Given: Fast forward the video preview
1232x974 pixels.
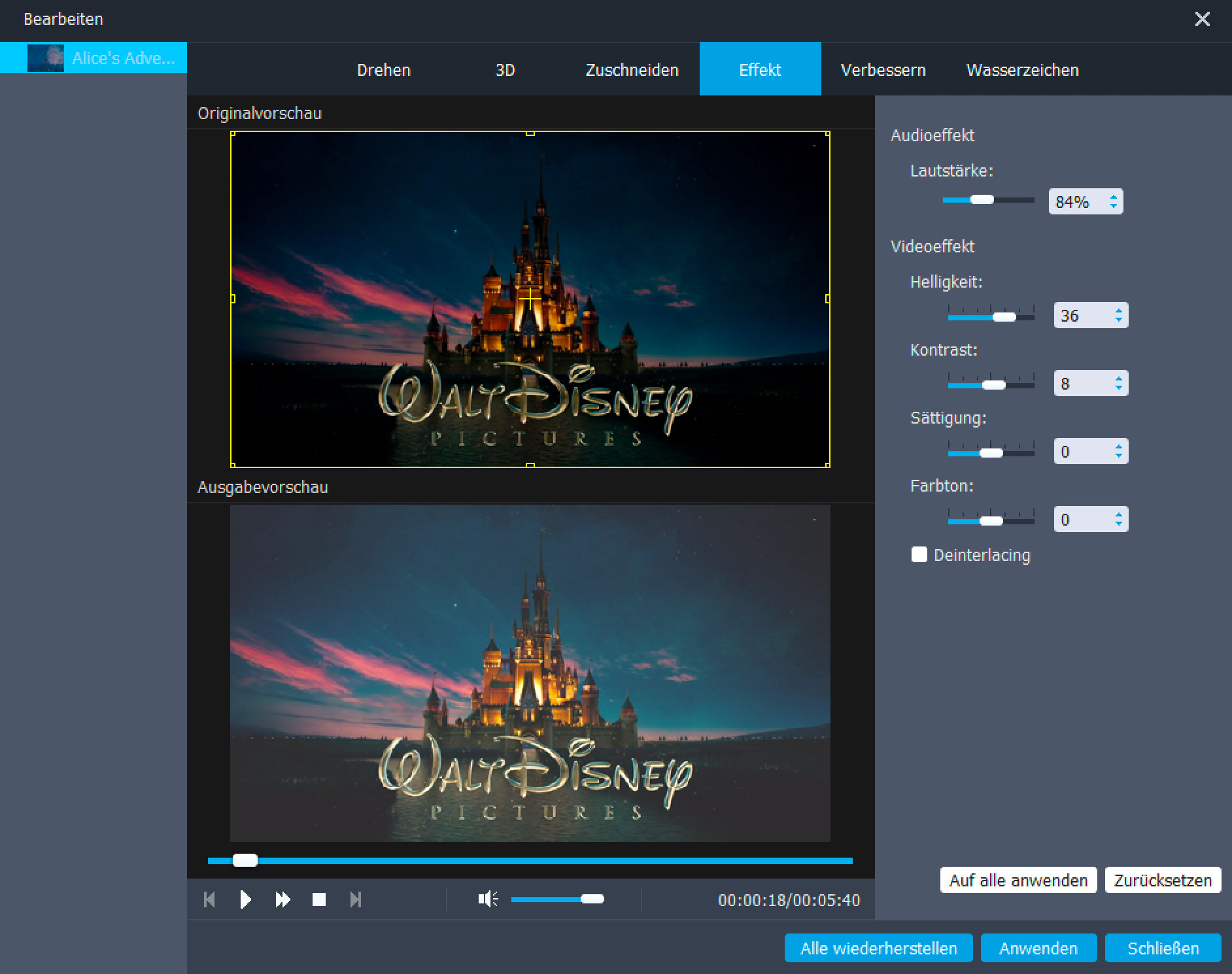Looking at the screenshot, I should pos(282,899).
